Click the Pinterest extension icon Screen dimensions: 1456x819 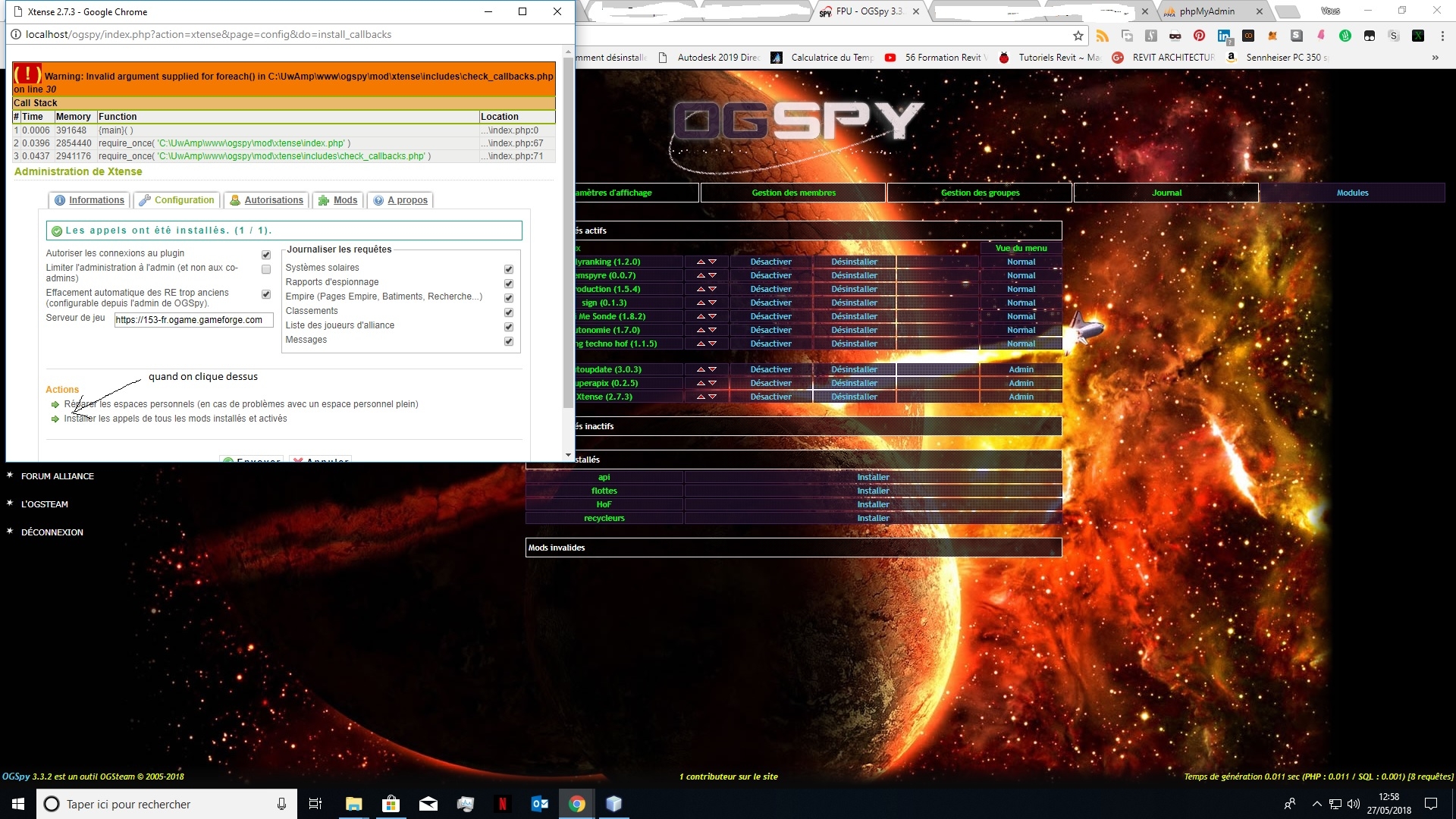pos(1199,36)
